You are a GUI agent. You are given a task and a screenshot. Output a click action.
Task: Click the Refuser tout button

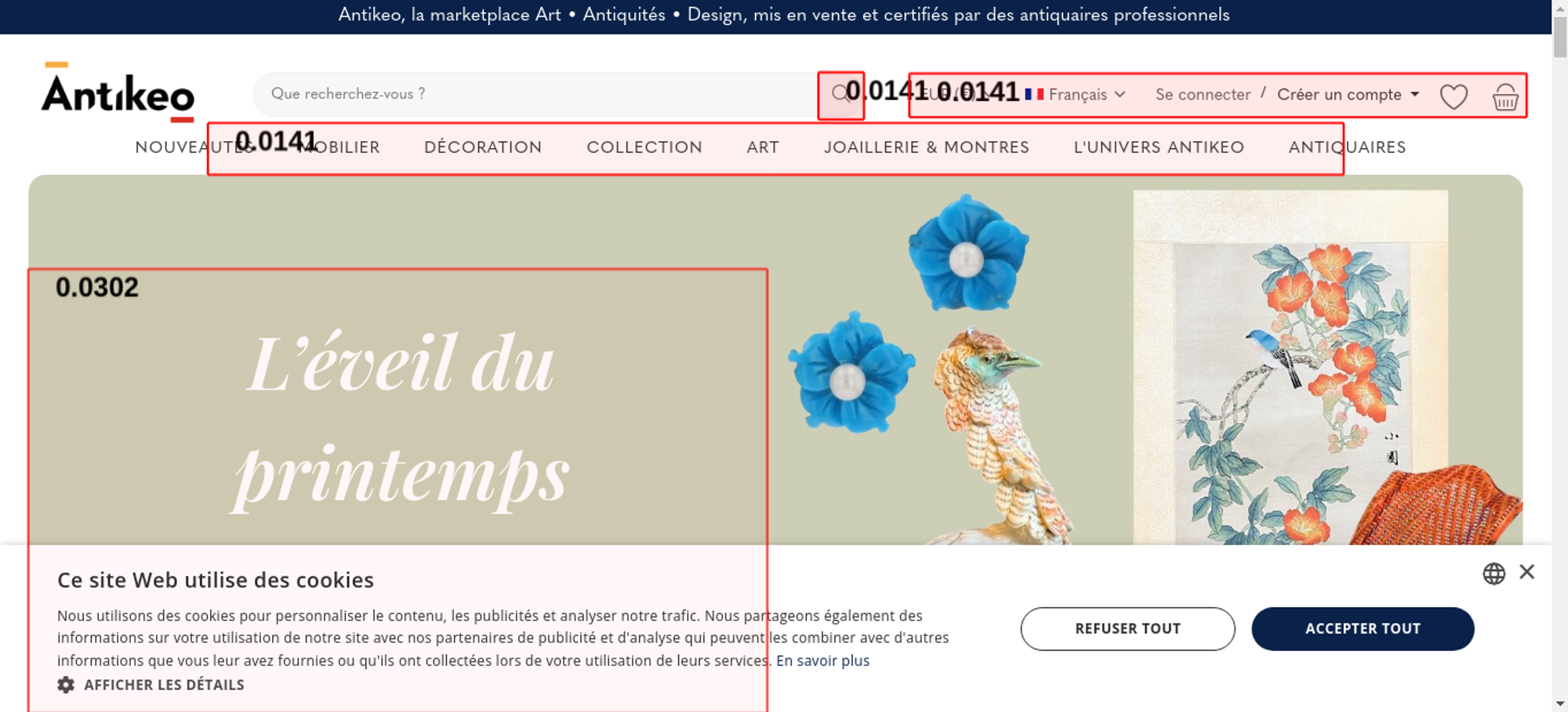pos(1127,629)
